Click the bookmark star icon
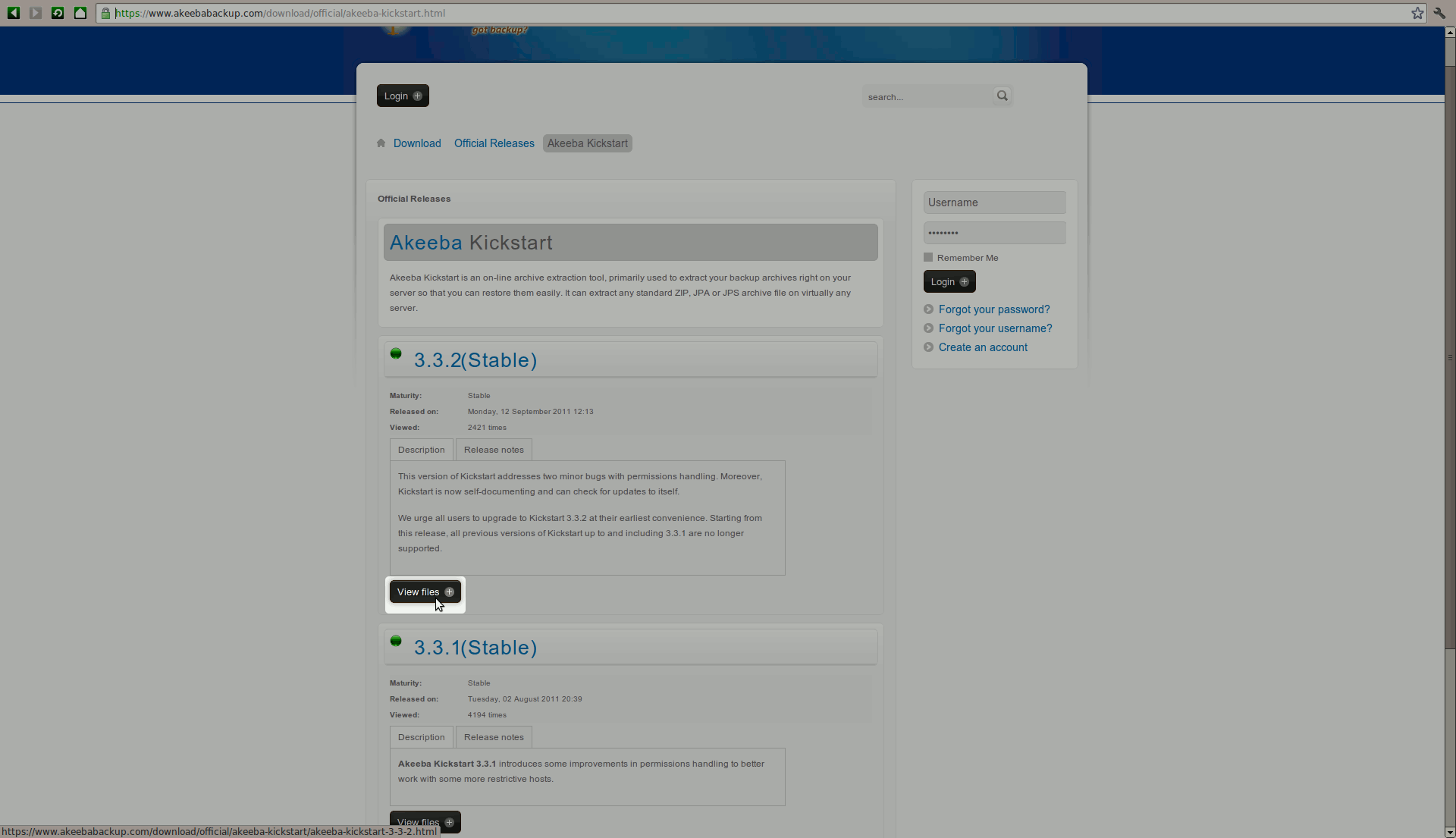This screenshot has height=838, width=1456. pyautogui.click(x=1417, y=13)
